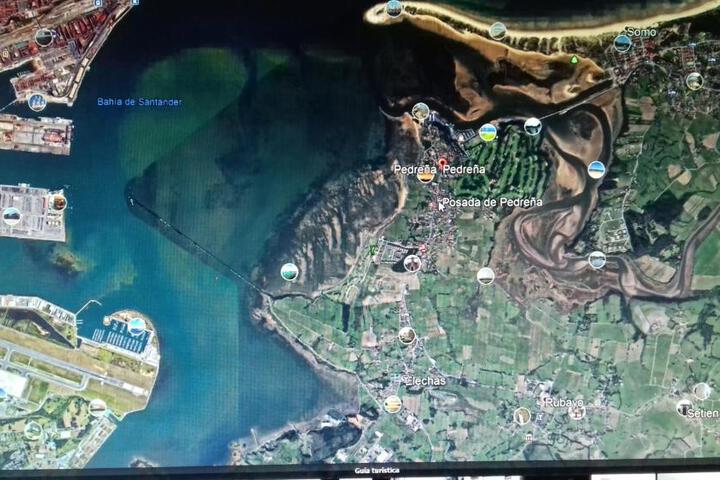Open photo marker on container terminal left side
Image resolution: width=720 pixels, height=480 pixels.
click(x=12, y=216)
